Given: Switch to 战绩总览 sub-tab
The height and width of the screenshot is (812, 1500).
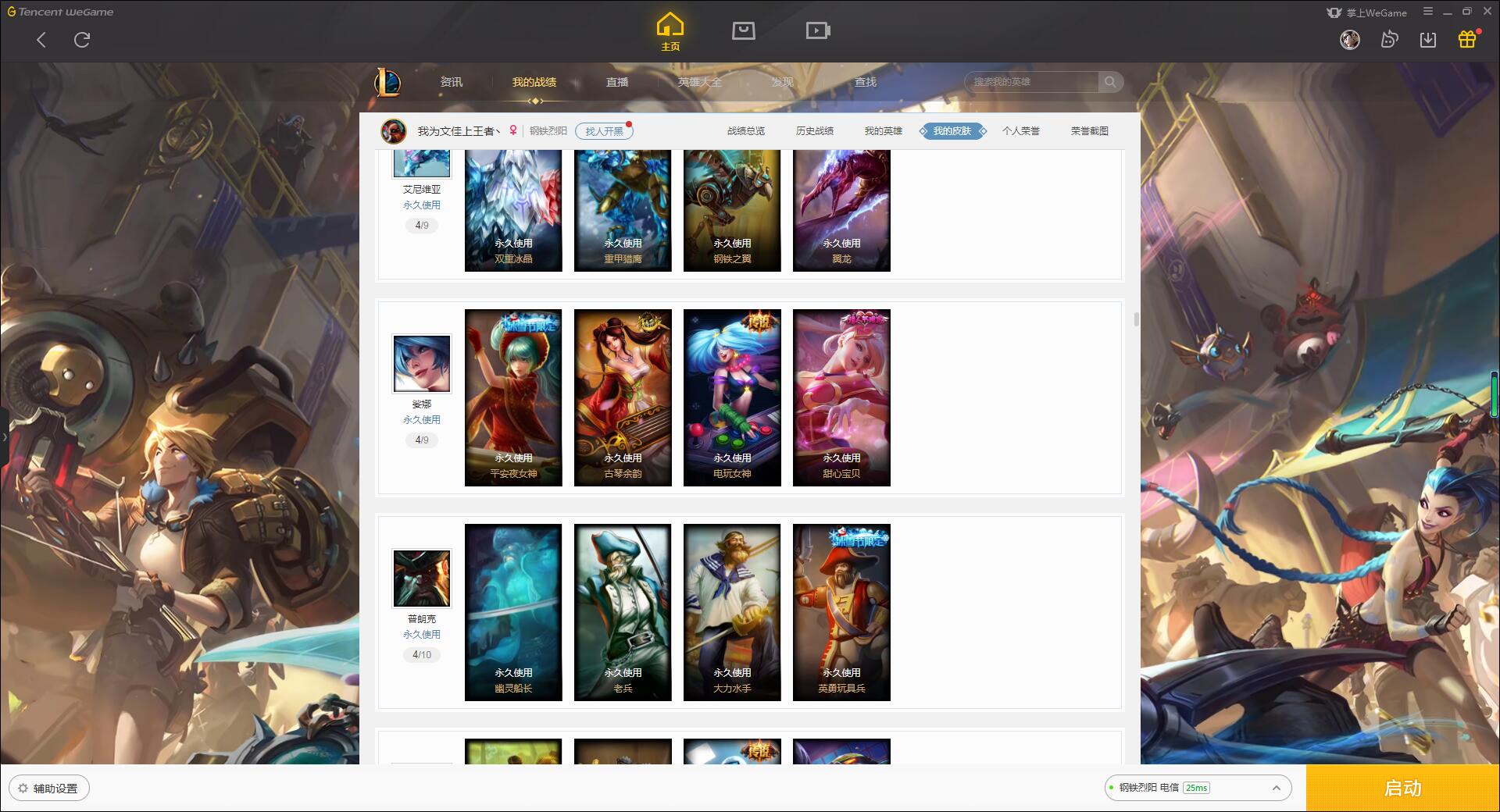Looking at the screenshot, I should [x=746, y=131].
